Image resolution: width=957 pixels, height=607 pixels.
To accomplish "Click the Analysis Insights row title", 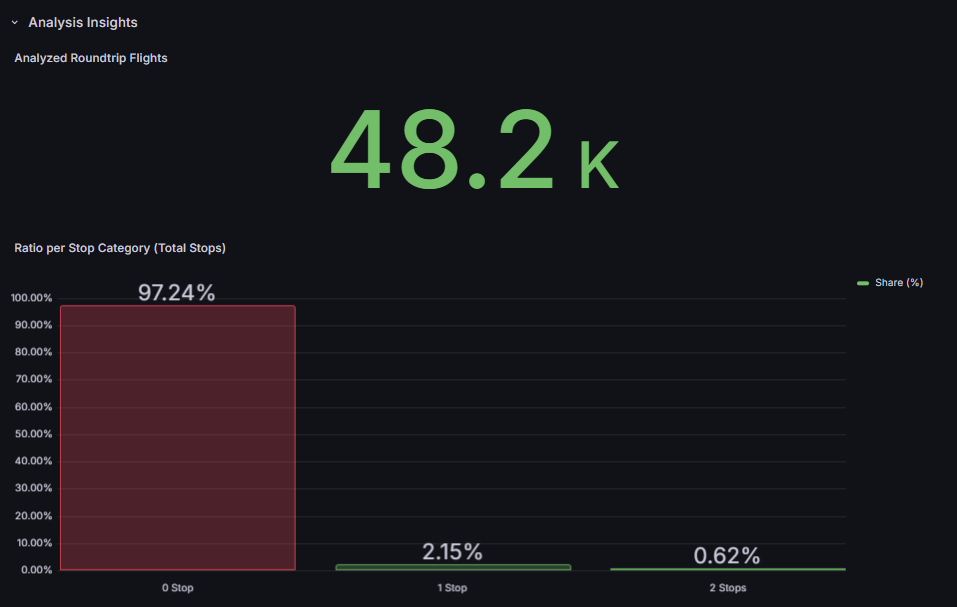I will click(83, 22).
